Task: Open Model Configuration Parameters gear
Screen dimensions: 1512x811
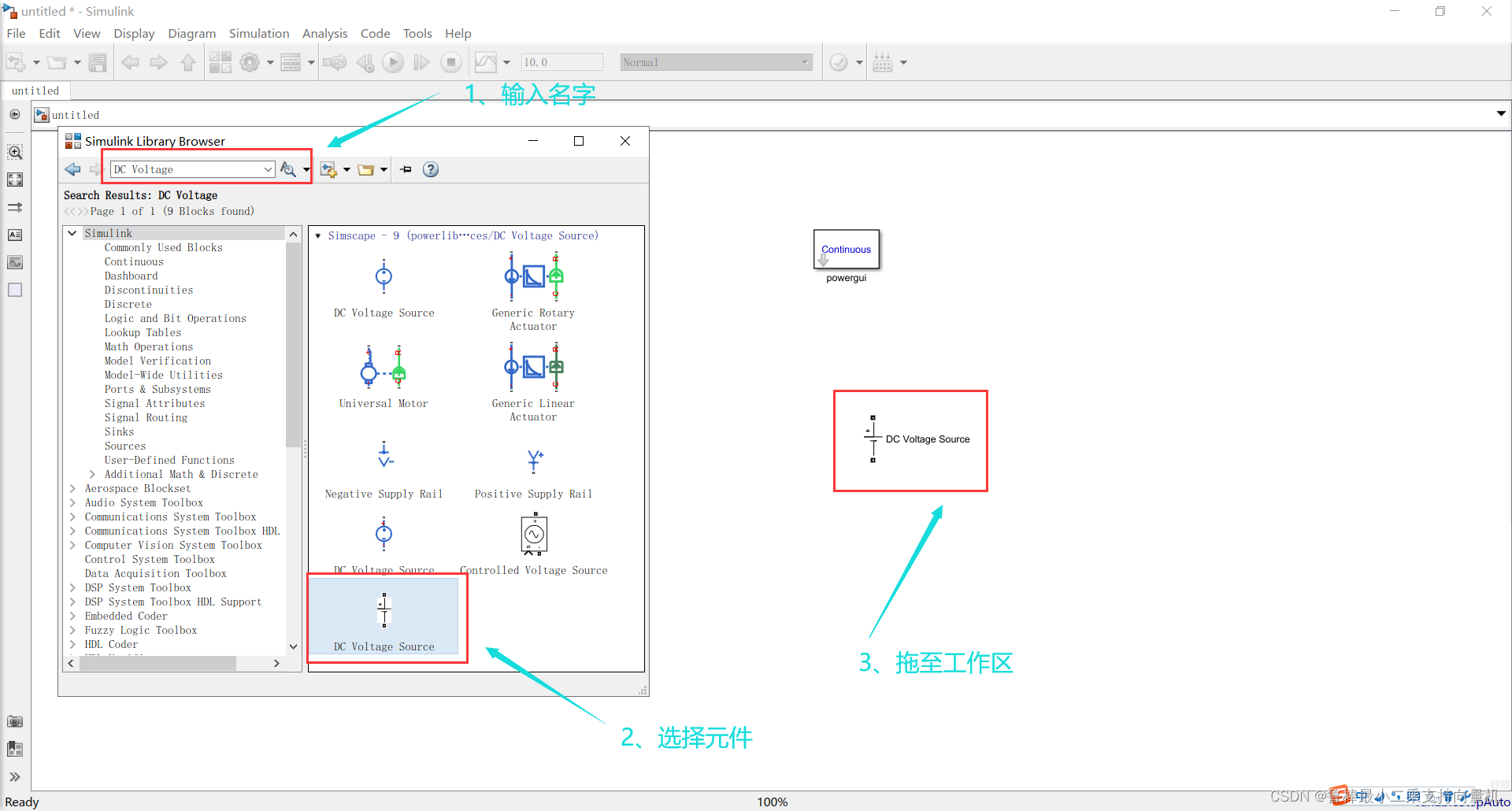Action: 251,62
